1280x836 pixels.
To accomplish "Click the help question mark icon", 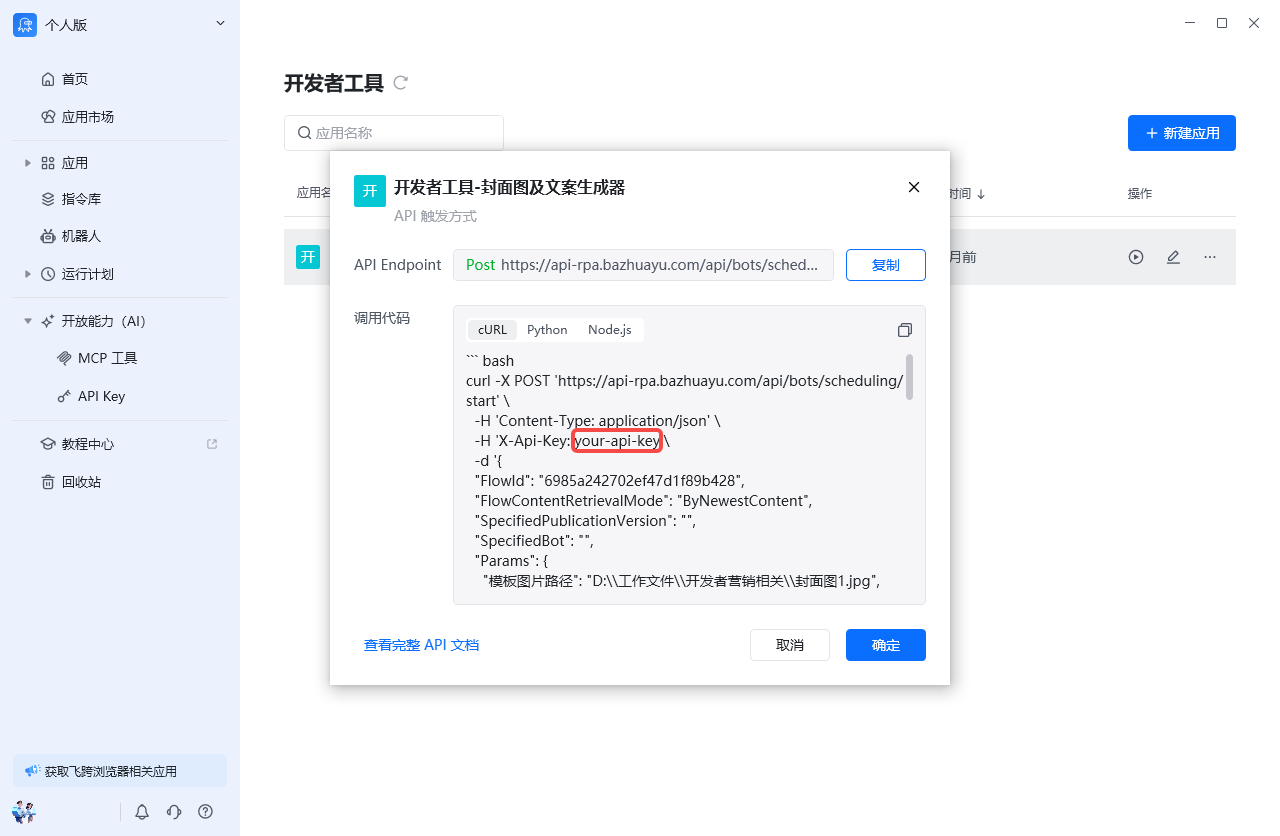I will (206, 812).
